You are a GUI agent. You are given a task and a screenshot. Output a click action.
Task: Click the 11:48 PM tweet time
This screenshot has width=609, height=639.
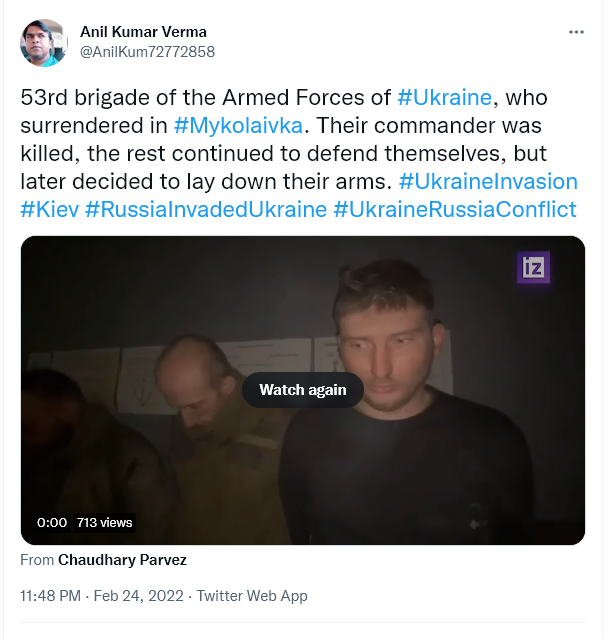51,595
